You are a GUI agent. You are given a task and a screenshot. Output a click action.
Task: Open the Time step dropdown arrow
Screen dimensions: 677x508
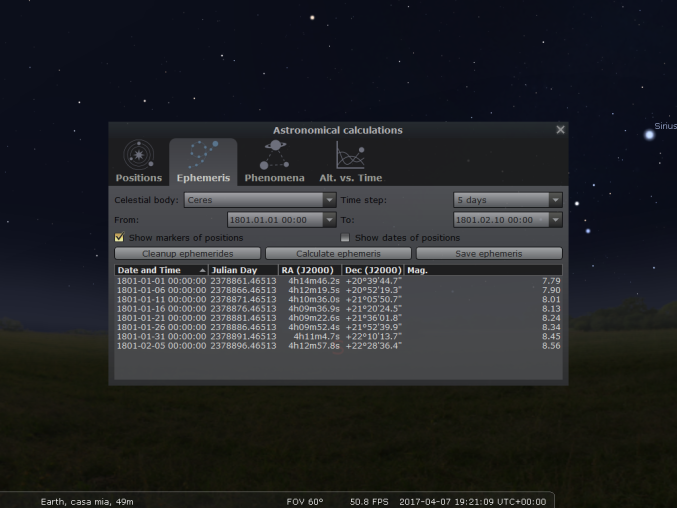556,200
